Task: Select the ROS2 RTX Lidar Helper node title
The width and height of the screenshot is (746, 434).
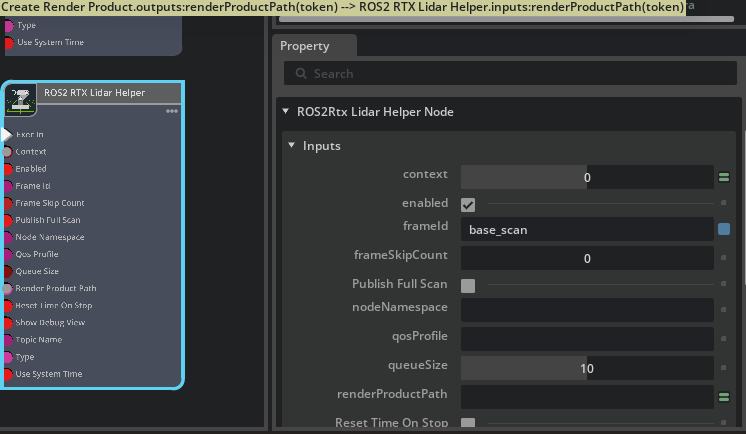Action: [95, 93]
